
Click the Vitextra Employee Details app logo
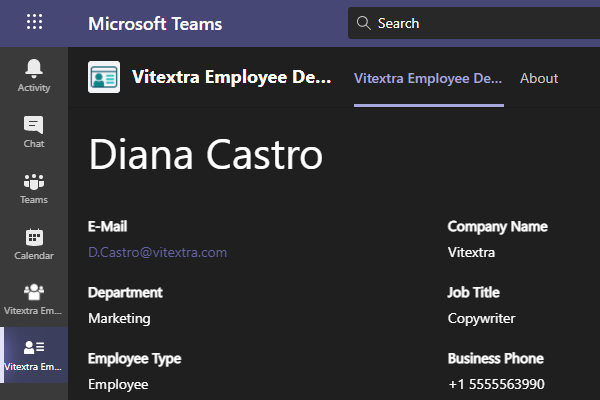pyautogui.click(x=104, y=77)
